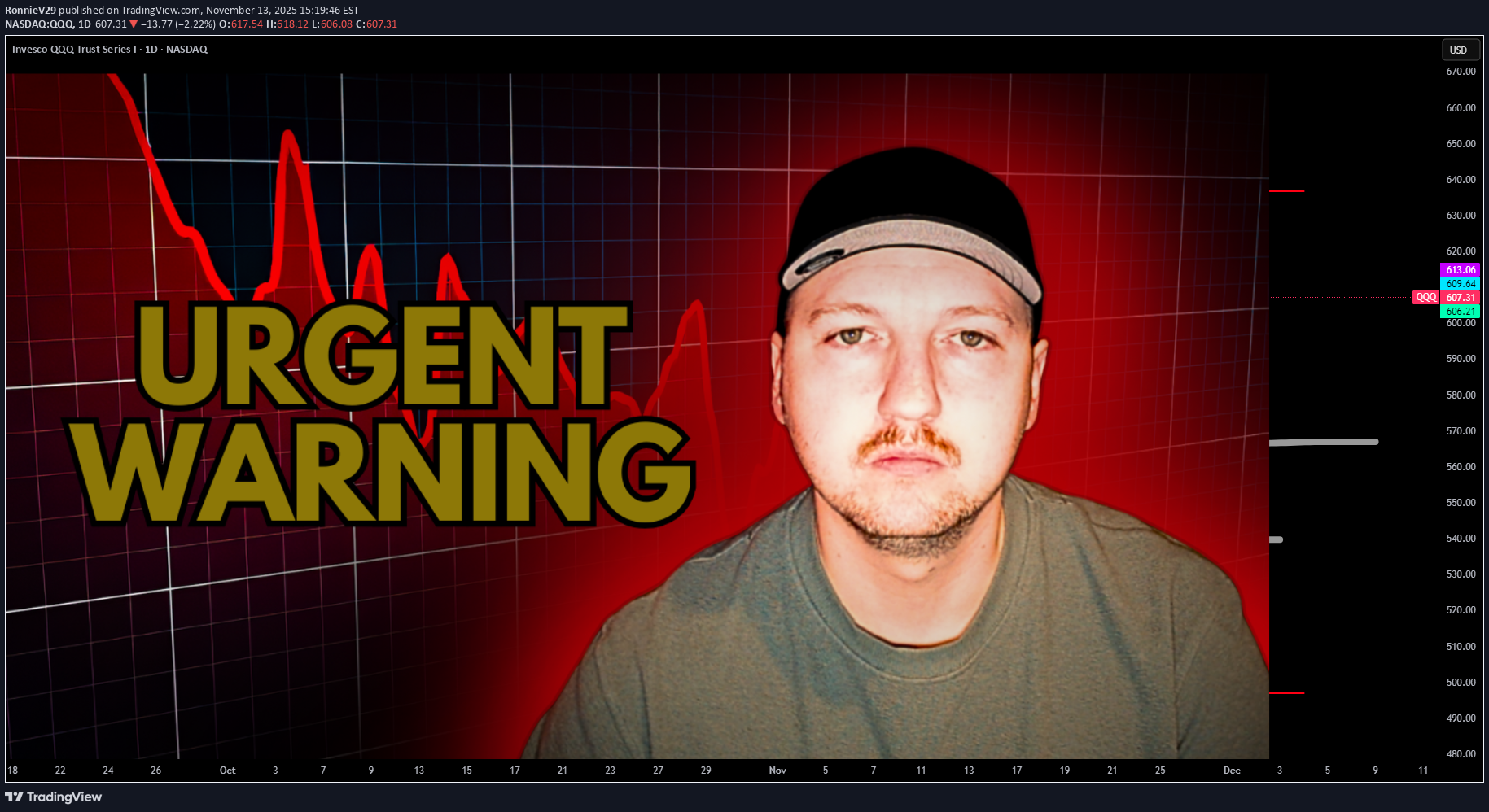
Task: Click the Nov label on the date axis
Action: tap(777, 771)
